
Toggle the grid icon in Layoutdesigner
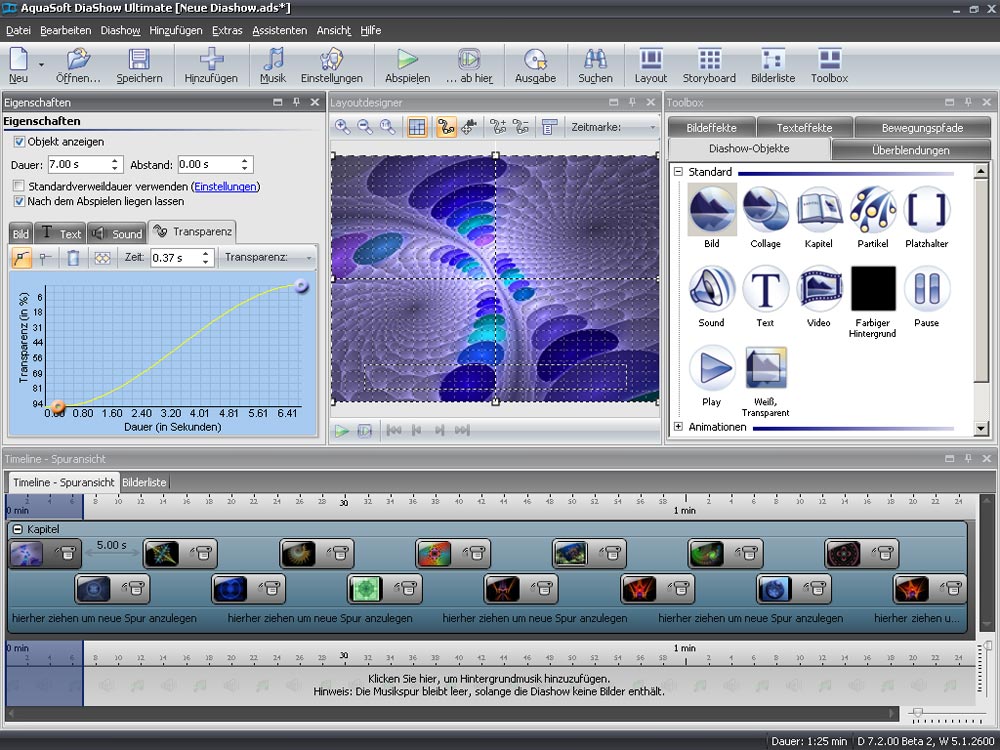(x=417, y=127)
